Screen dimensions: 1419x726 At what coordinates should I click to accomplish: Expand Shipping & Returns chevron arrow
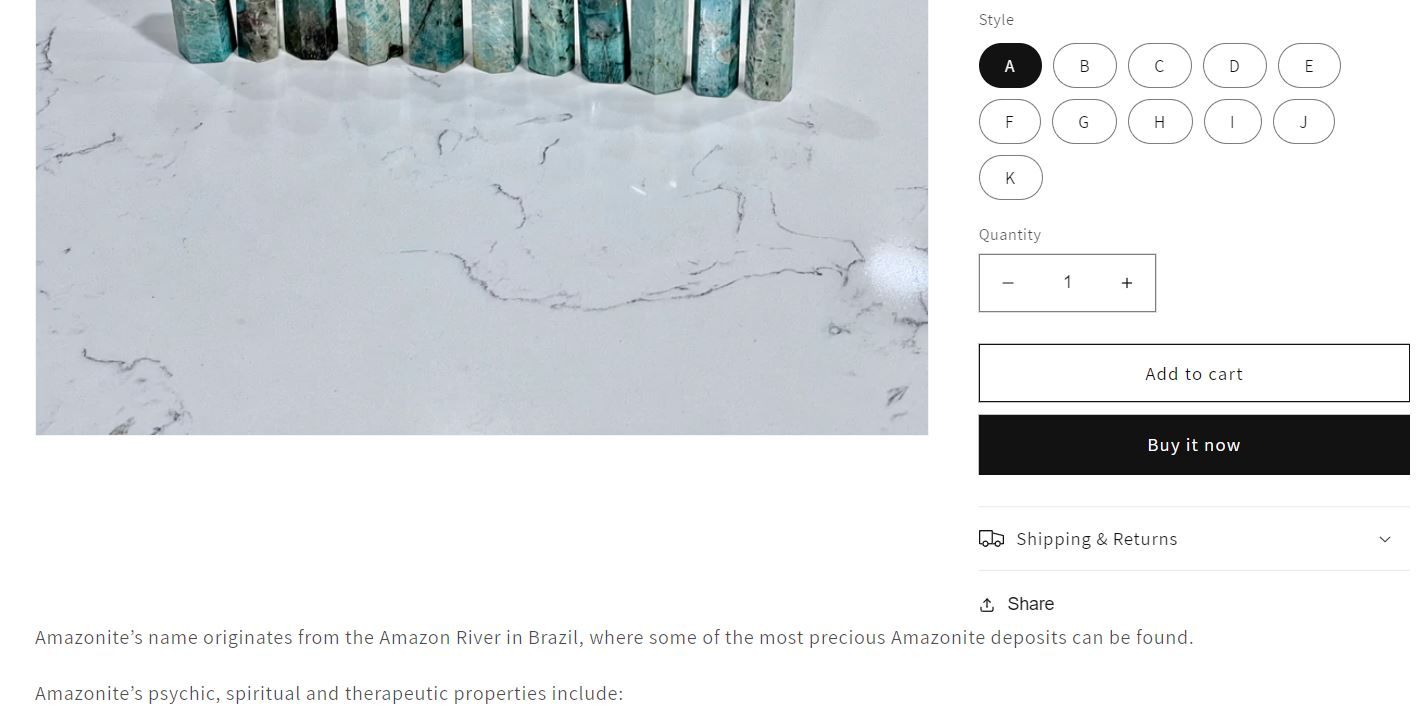1385,539
